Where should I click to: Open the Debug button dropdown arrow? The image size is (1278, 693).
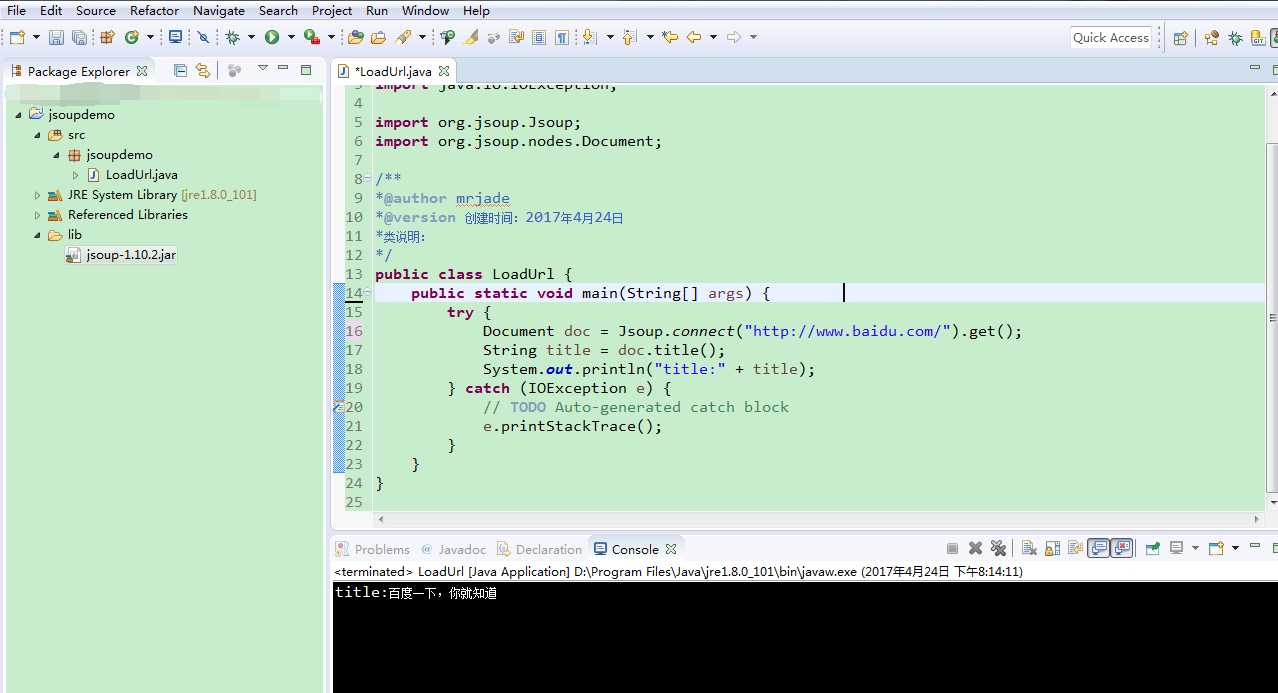click(x=251, y=37)
